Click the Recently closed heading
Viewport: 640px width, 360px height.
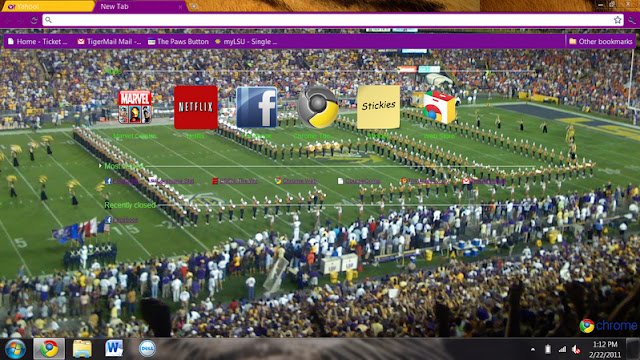coord(130,205)
